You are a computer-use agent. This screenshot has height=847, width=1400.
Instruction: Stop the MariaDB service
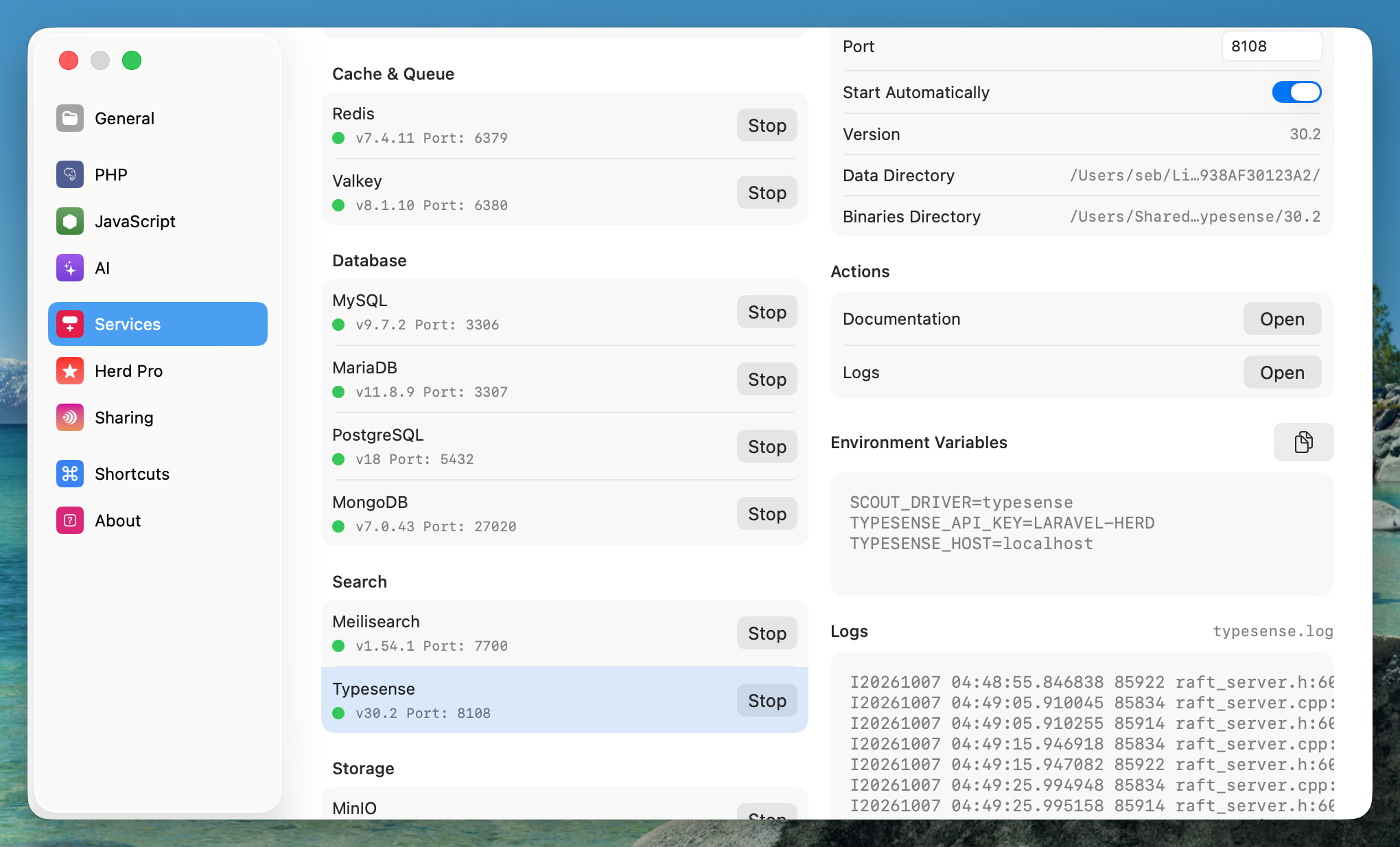(x=767, y=380)
